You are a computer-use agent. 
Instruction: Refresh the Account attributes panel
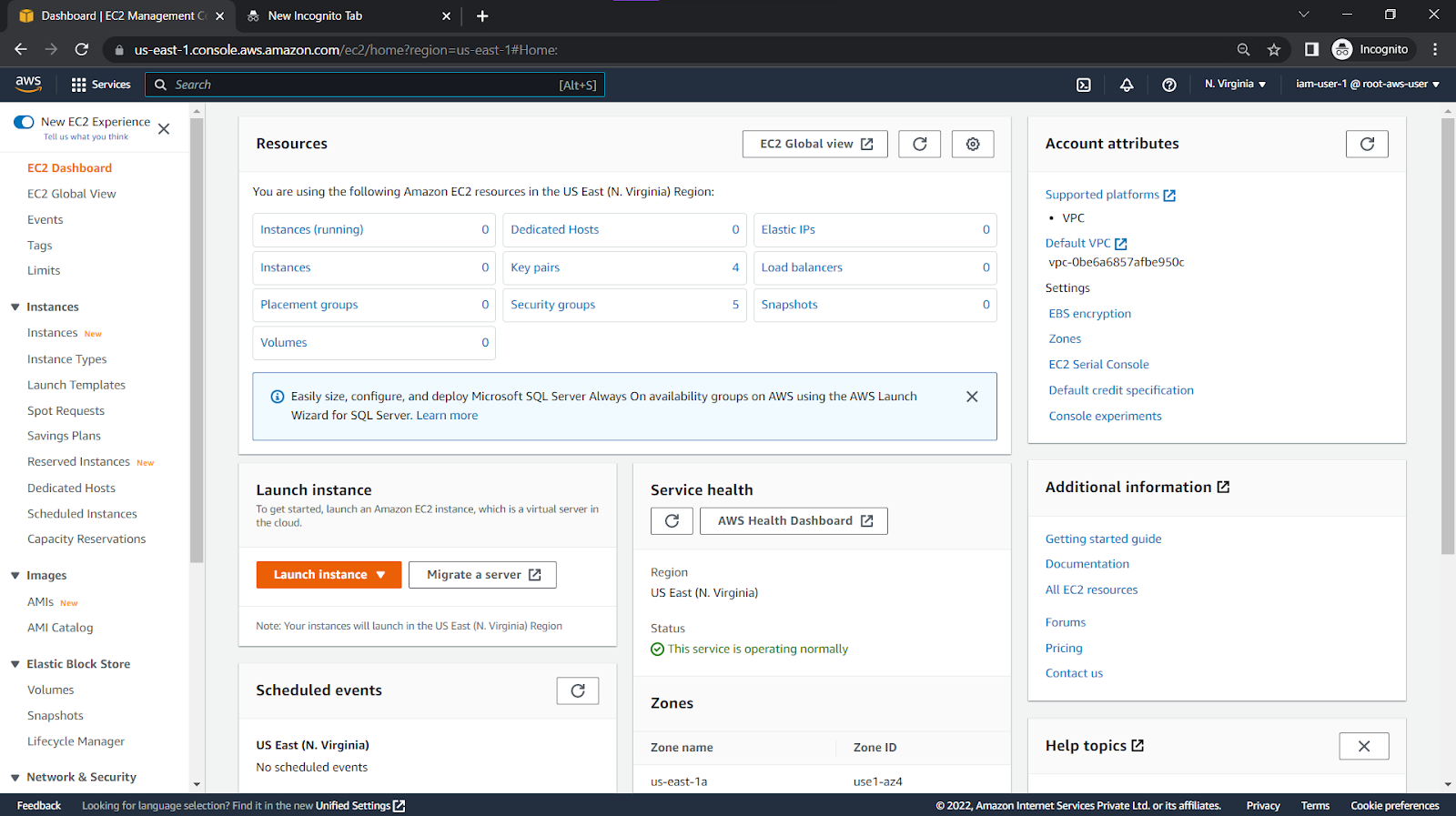pyautogui.click(x=1367, y=144)
